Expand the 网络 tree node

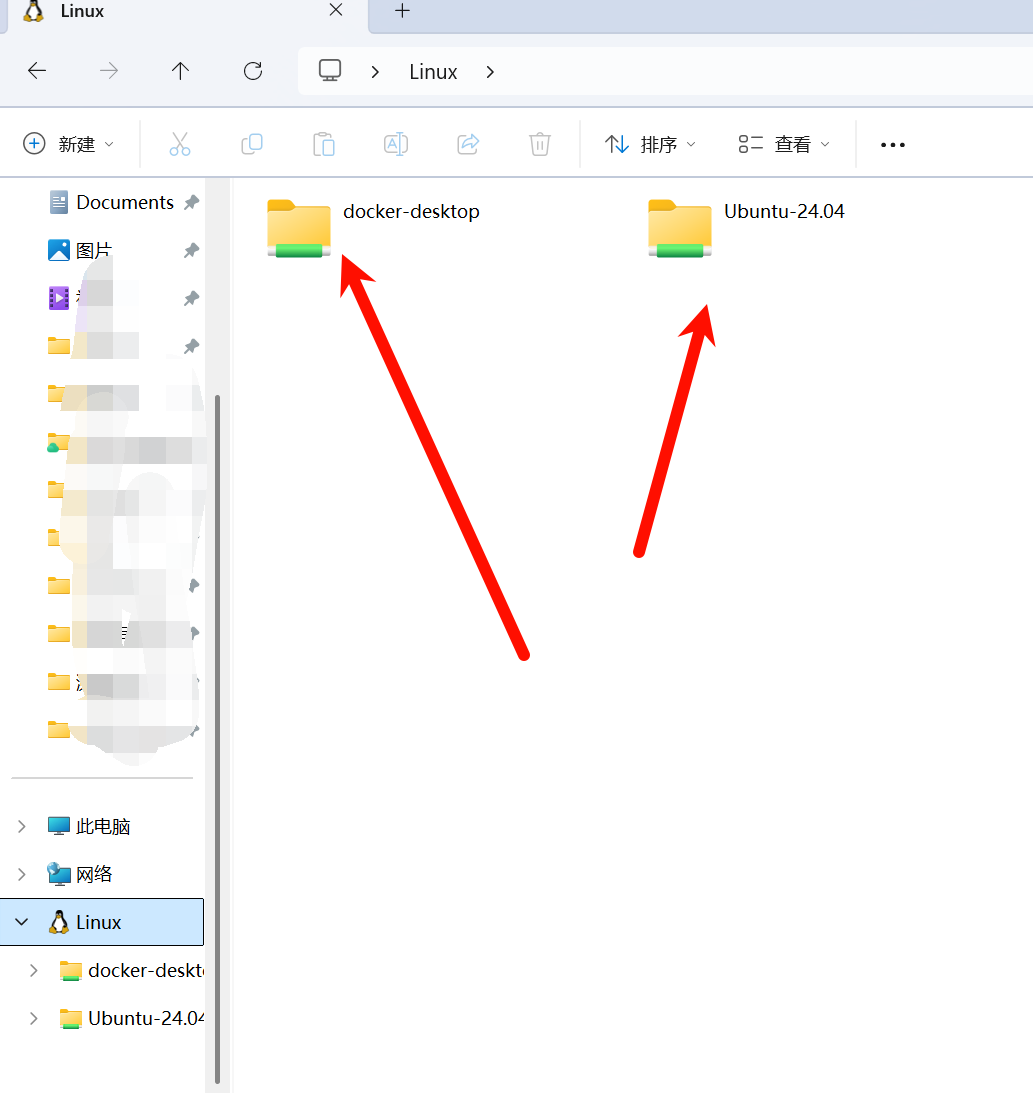click(x=22, y=874)
